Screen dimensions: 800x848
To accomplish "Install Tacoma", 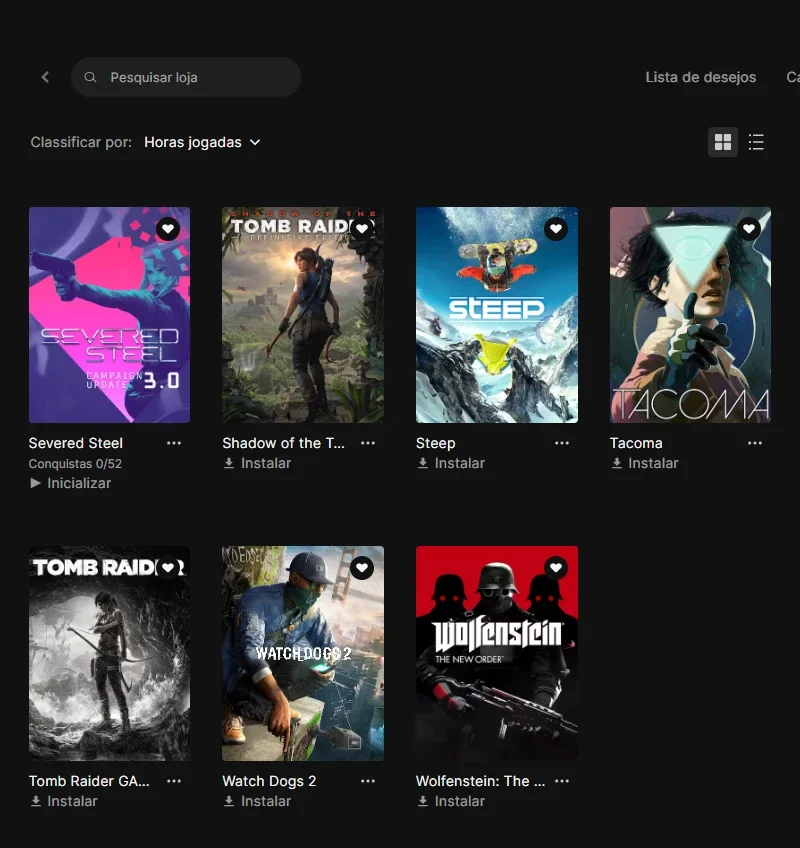I will pos(644,463).
